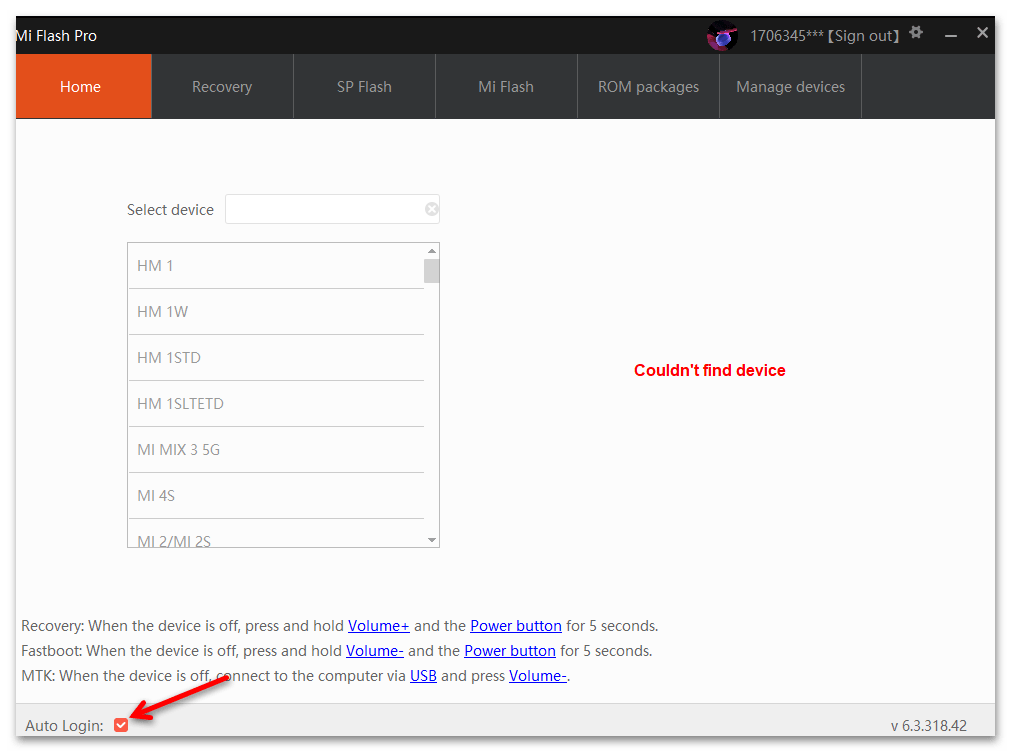Viewport: 1011px width, 752px height.
Task: Click the account ID 1706345***
Action: tap(787, 35)
